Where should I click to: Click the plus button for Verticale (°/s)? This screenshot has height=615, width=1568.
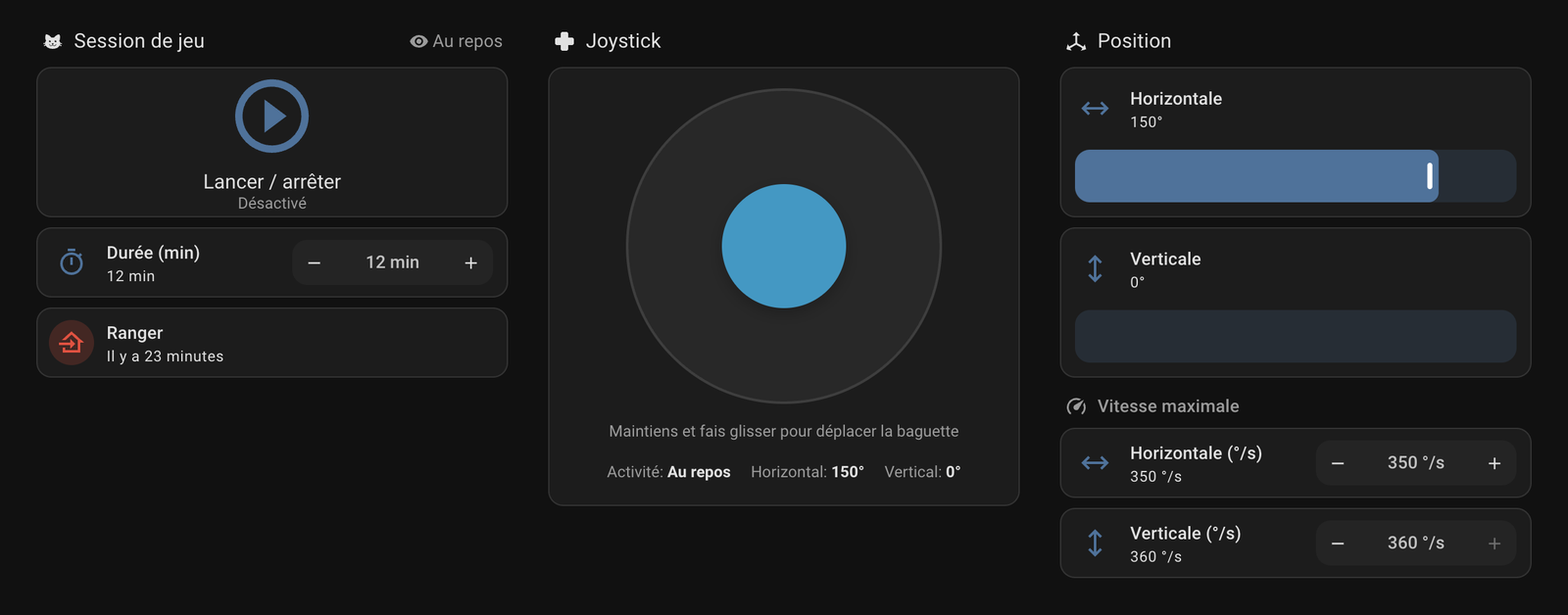click(x=1494, y=544)
